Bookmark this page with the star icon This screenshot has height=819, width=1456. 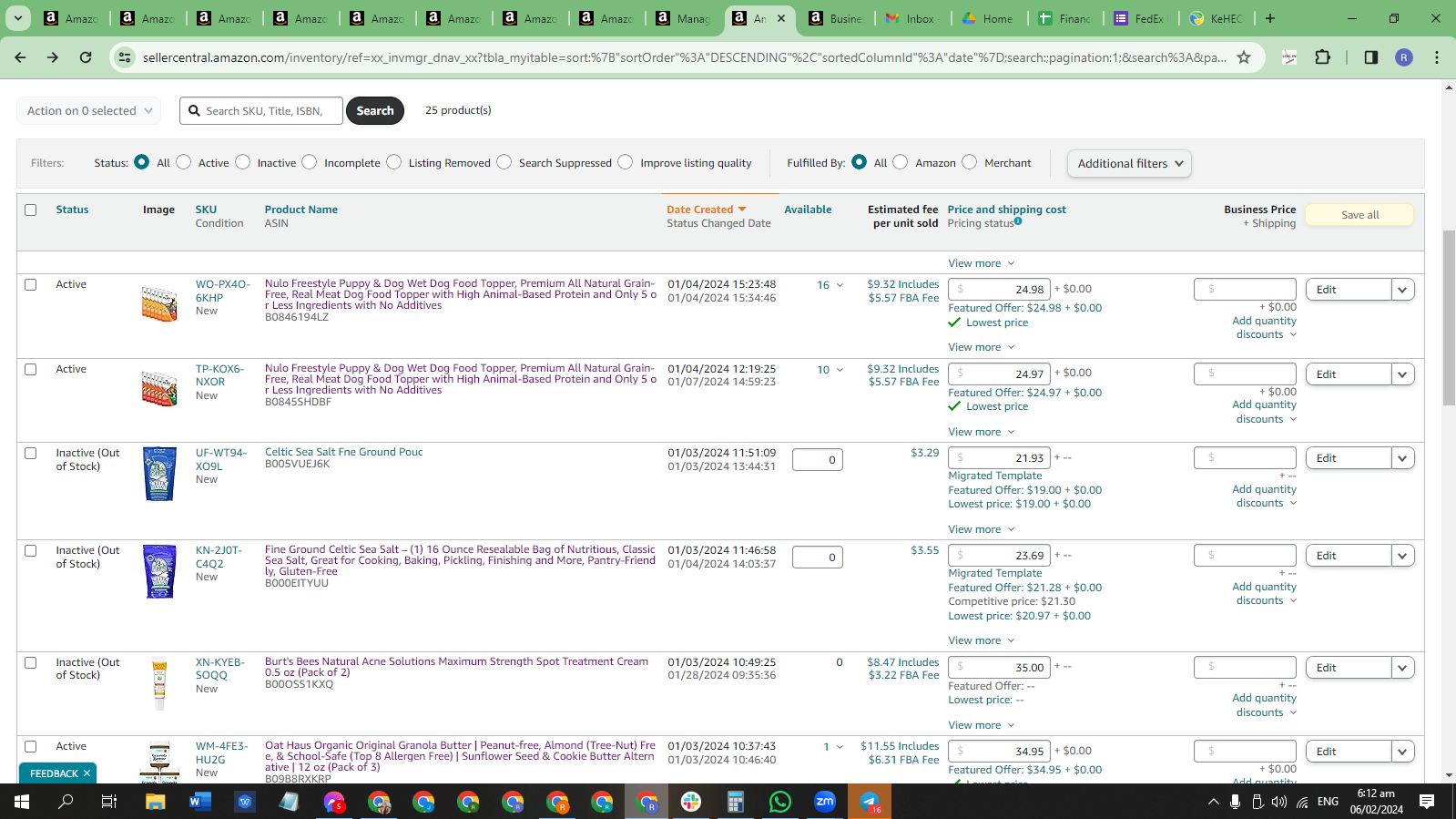[x=1244, y=57]
